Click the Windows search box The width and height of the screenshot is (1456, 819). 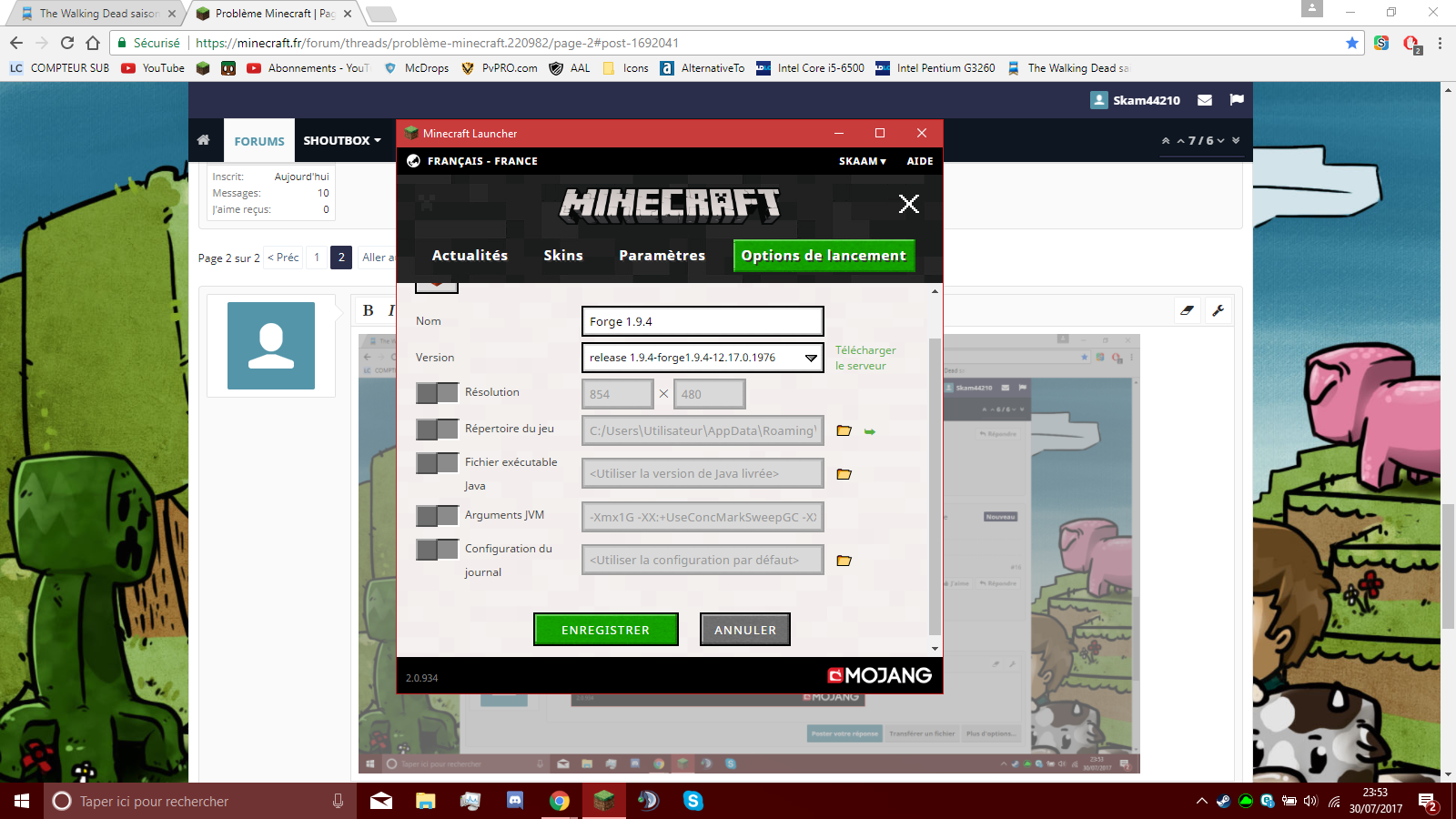tap(200, 801)
